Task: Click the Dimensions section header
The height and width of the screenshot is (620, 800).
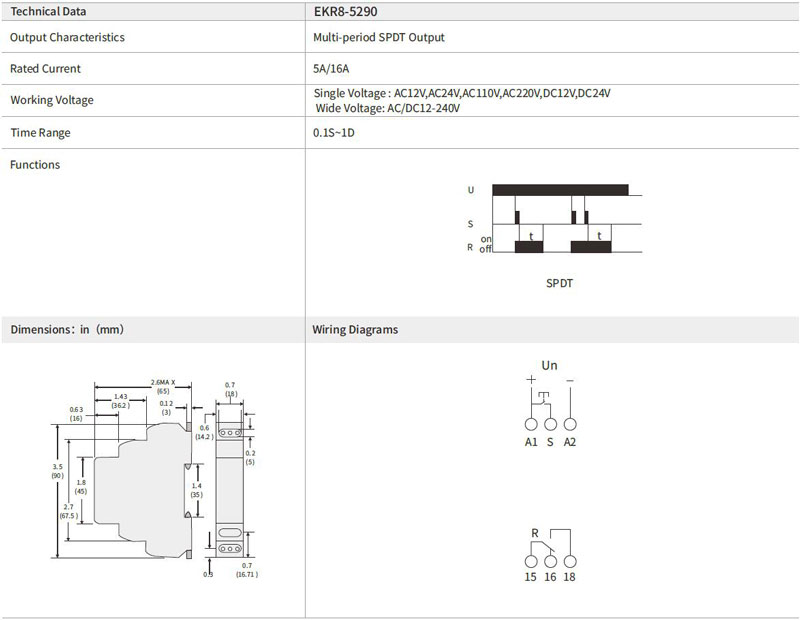Action: pyautogui.click(x=67, y=329)
